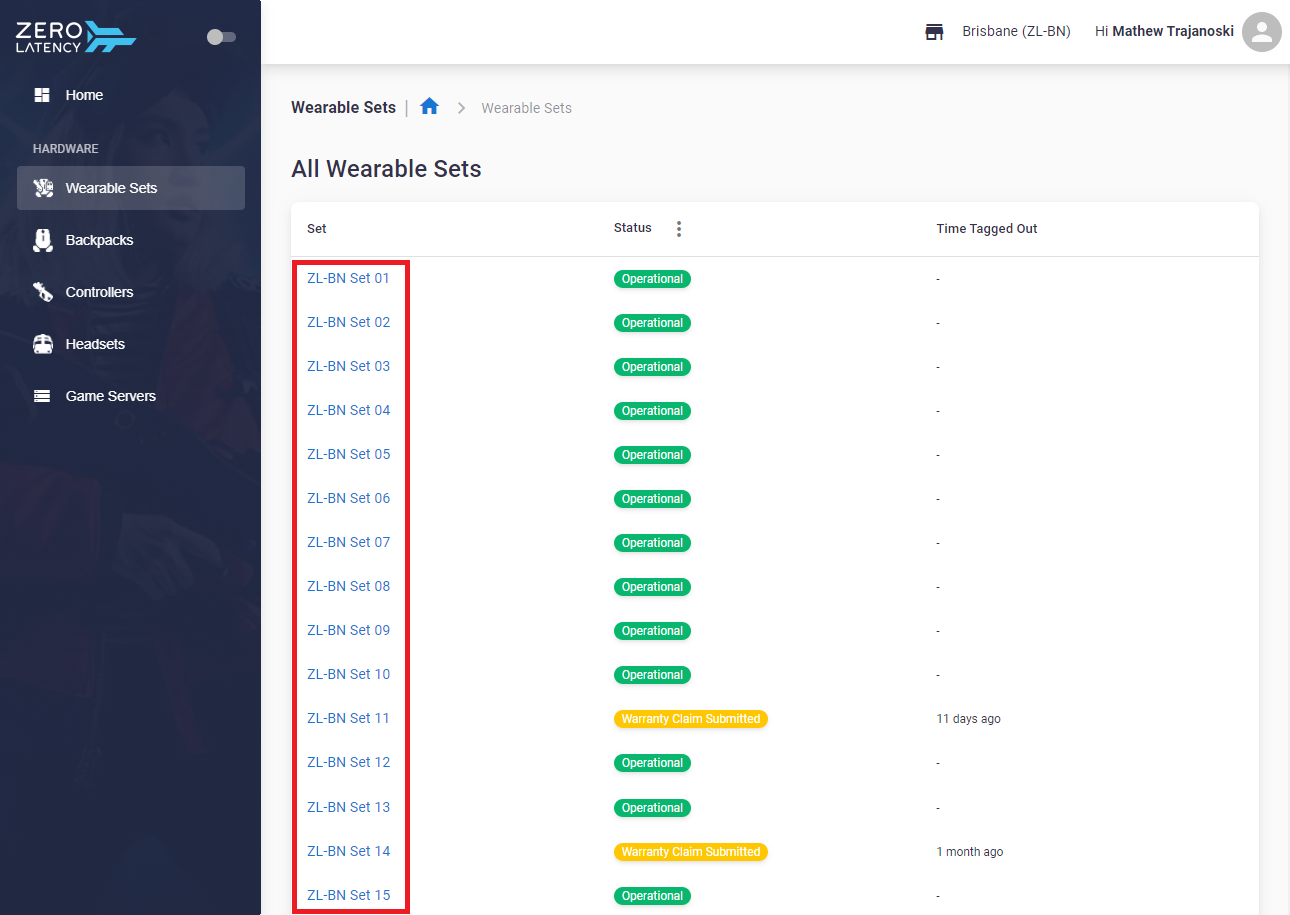Click the breadcrumb home icon
This screenshot has height=915, width=1290.
[429, 106]
